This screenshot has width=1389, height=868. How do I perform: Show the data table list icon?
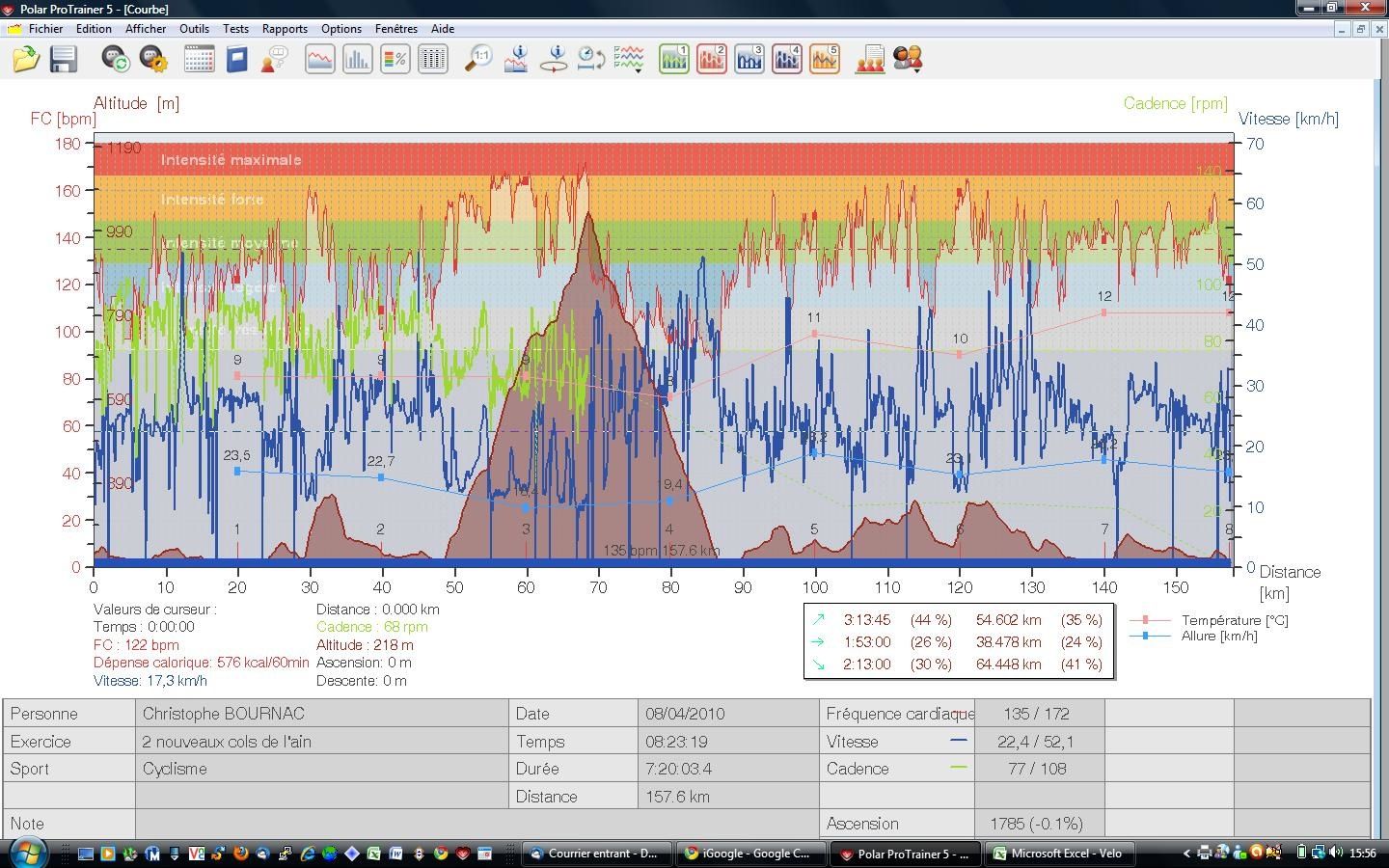tap(433, 60)
